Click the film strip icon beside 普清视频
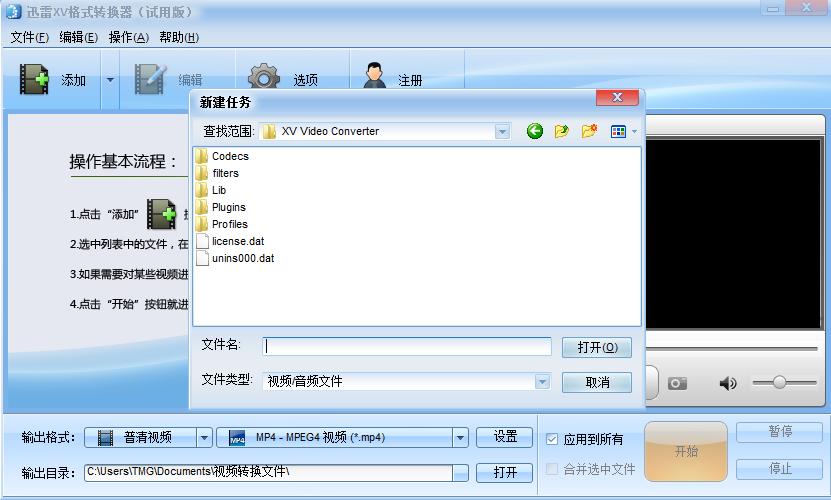This screenshot has width=831, height=500. coord(105,438)
